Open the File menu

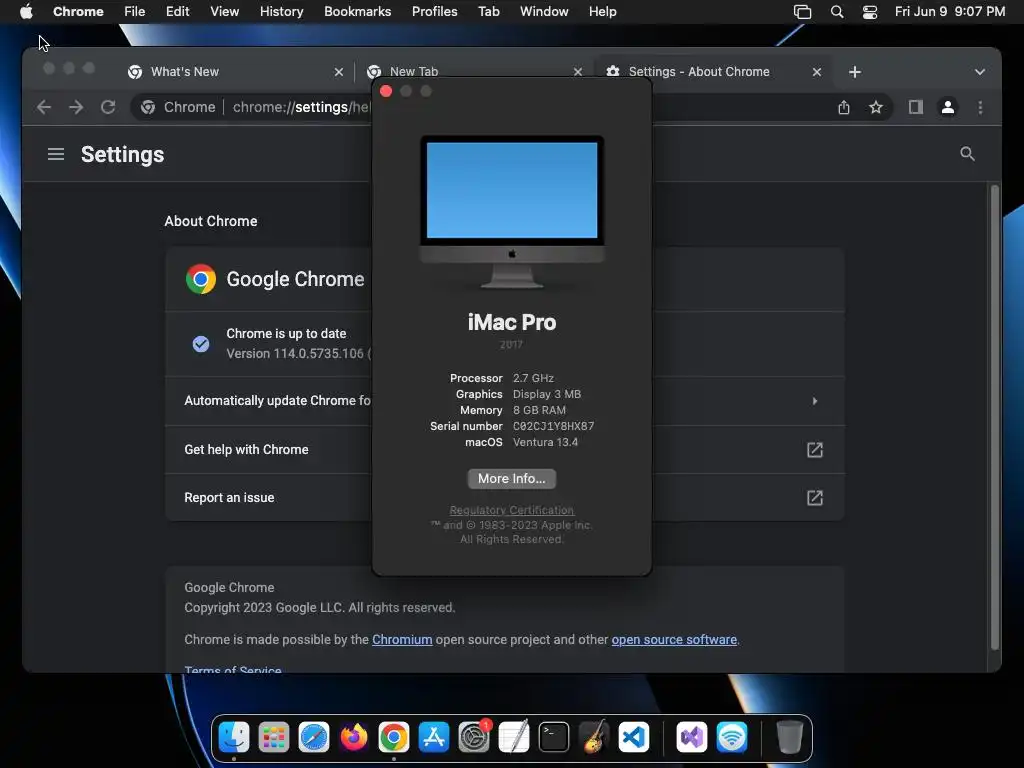tap(135, 12)
